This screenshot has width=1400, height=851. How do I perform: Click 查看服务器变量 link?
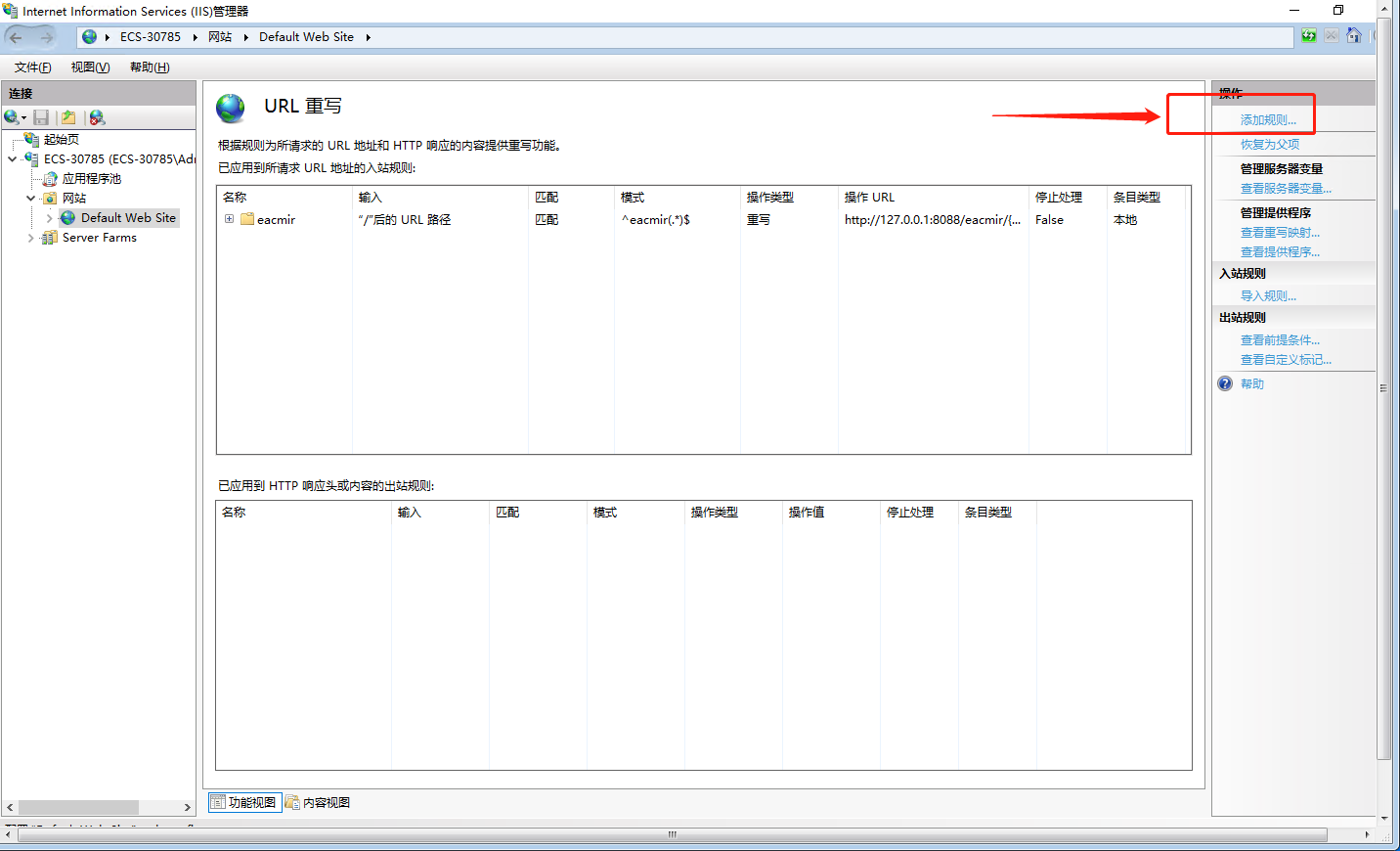coord(1285,188)
